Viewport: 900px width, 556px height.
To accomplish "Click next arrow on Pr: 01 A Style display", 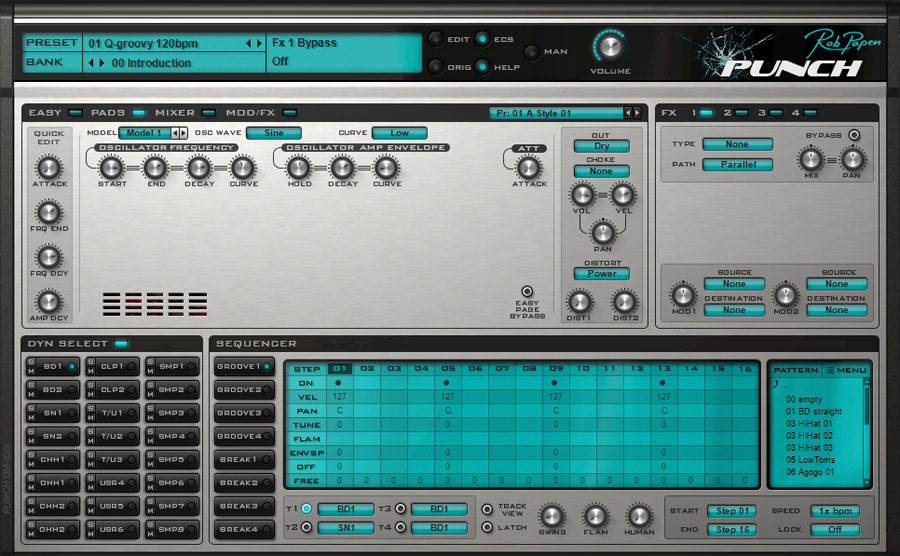I will coord(637,112).
